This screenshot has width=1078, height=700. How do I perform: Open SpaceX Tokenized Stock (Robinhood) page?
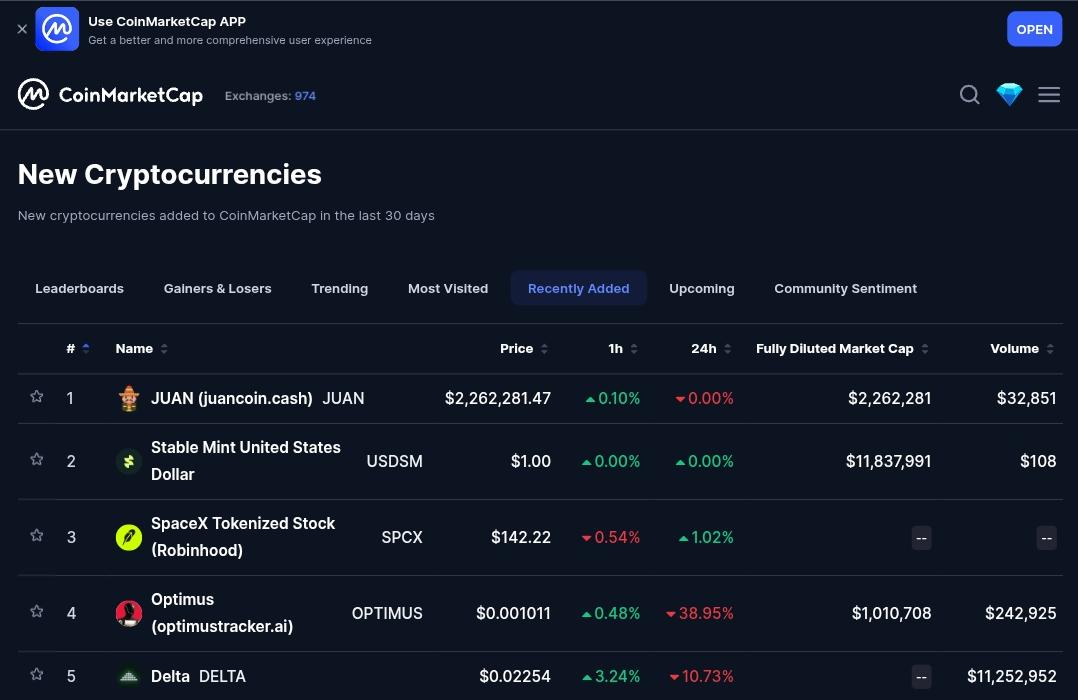coord(243,537)
